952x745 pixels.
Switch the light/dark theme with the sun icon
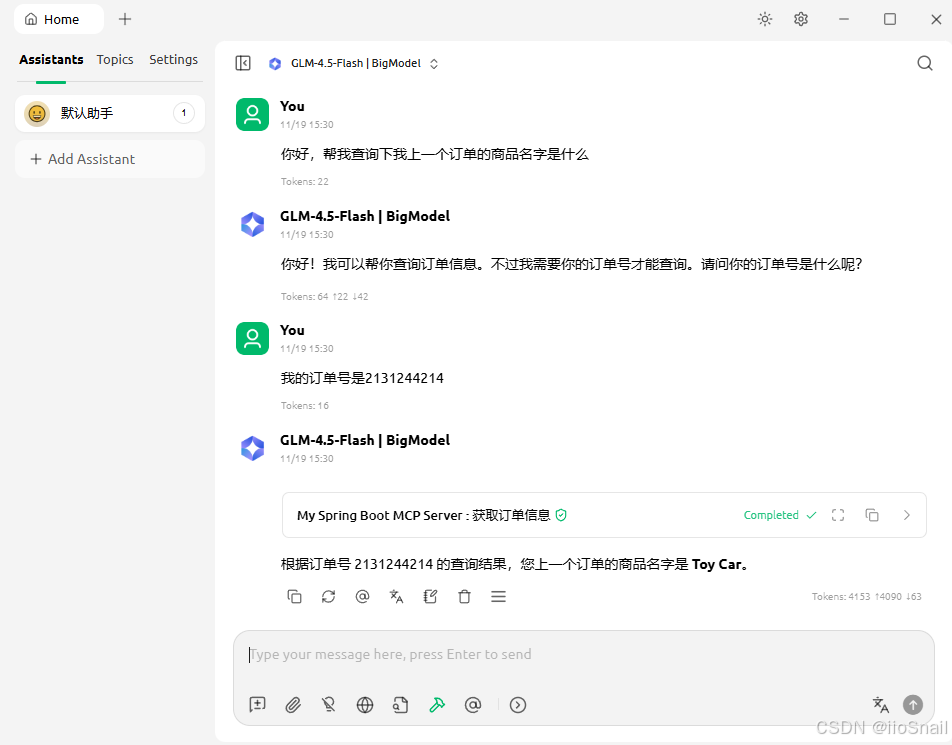coord(765,19)
